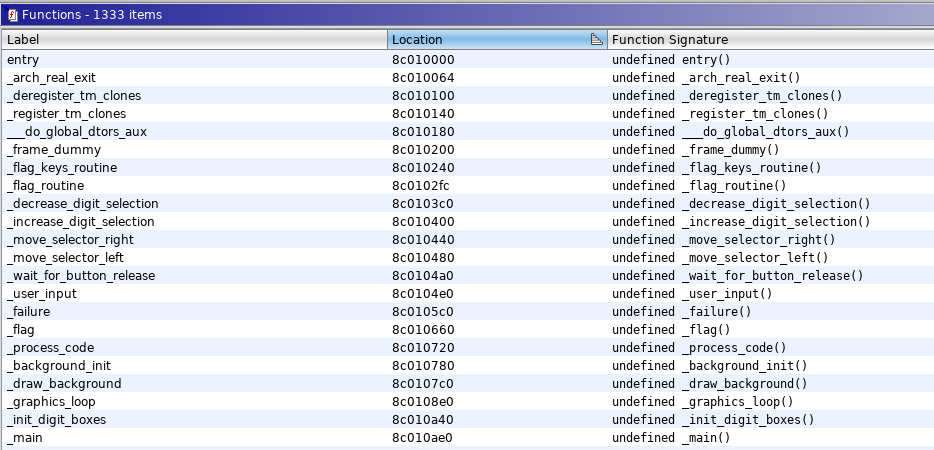Click location 8c010660
The image size is (934, 450).
[423, 330]
